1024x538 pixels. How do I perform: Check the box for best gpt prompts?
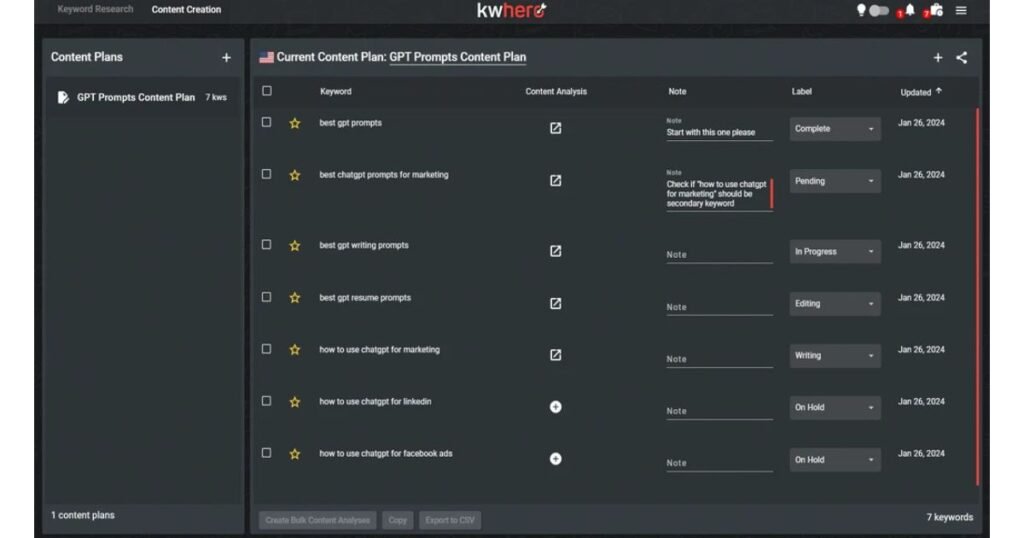266,122
